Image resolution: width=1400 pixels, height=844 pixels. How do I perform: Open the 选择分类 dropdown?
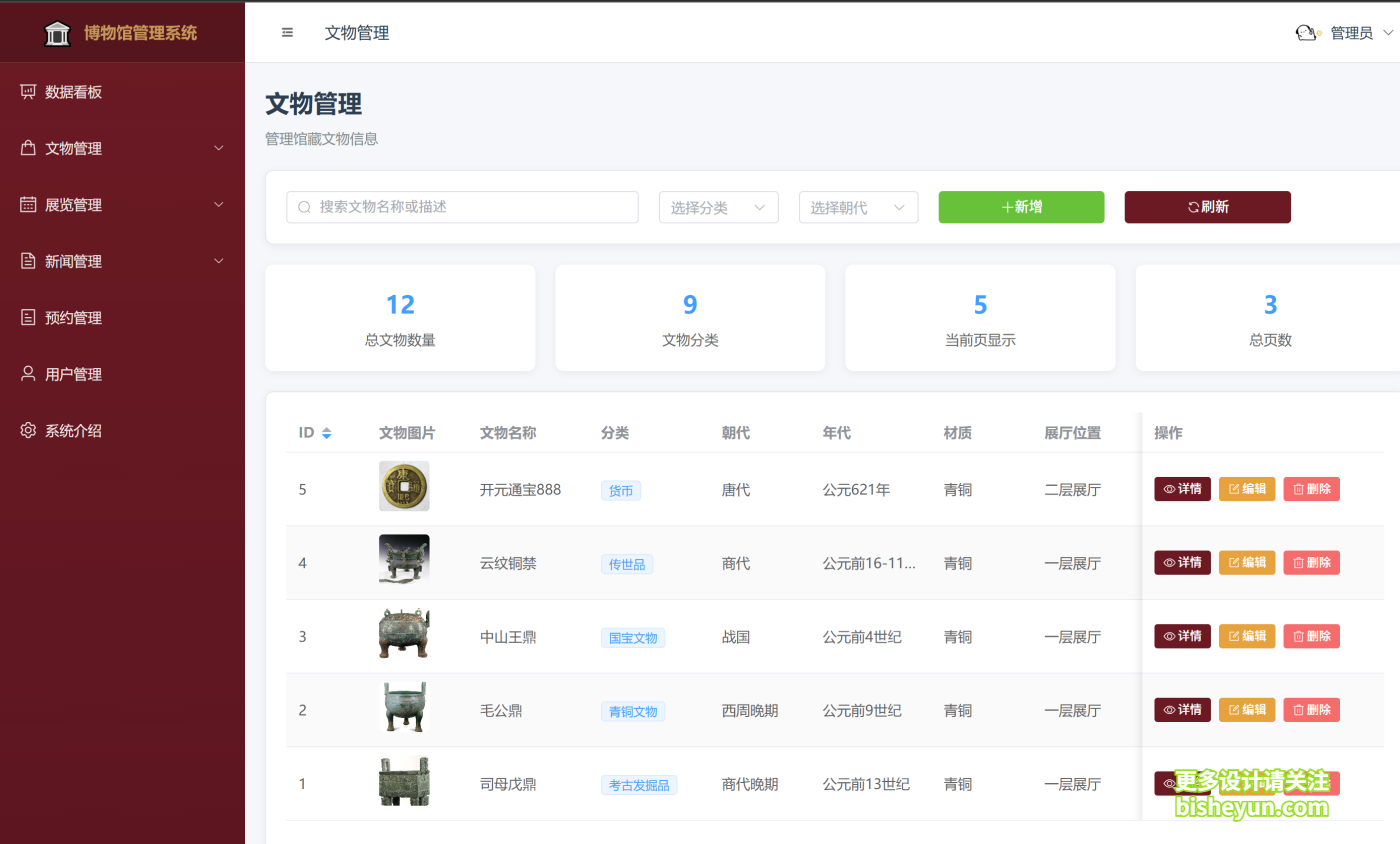point(718,207)
